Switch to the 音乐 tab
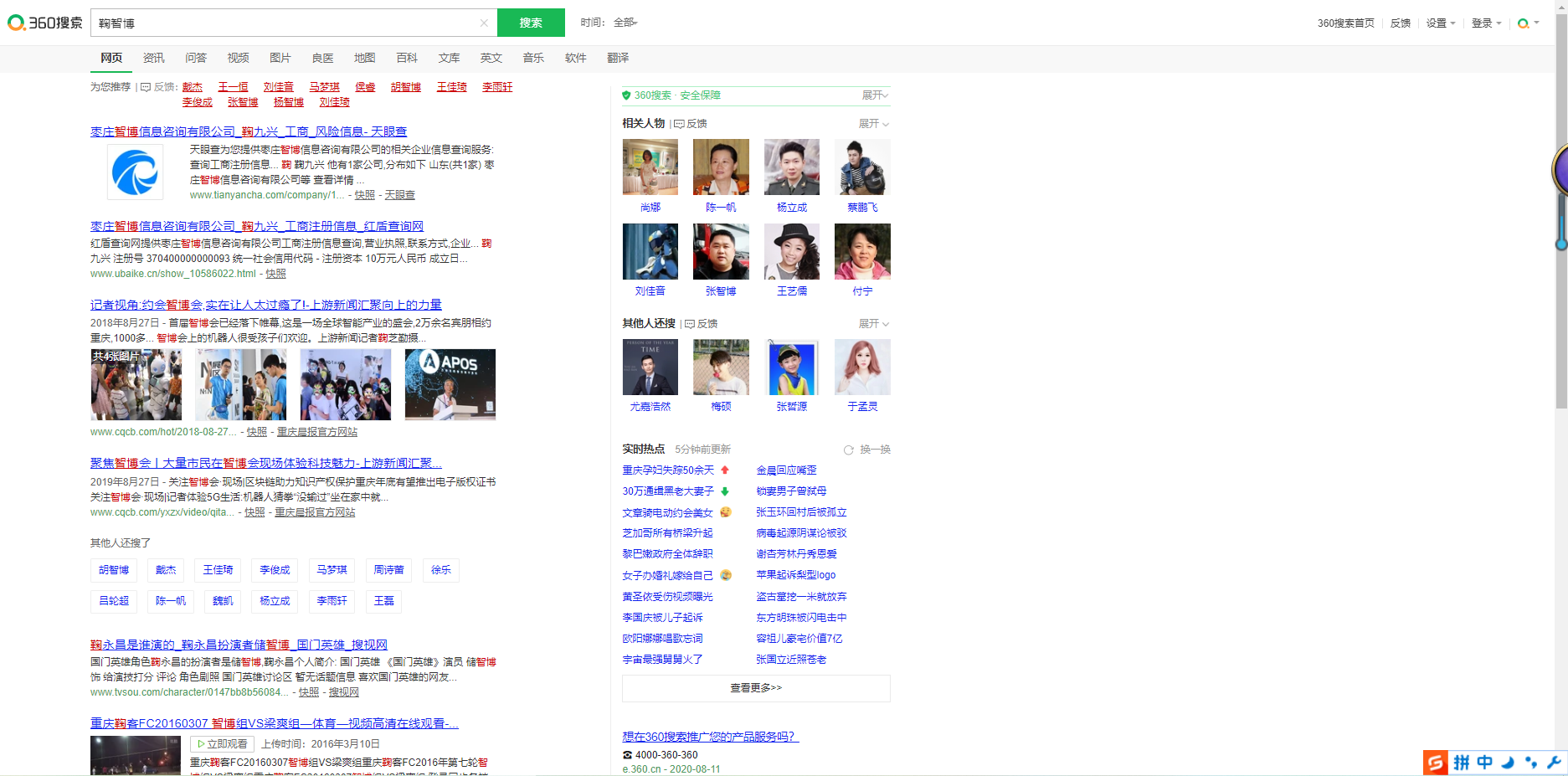The image size is (1568, 776). click(x=533, y=58)
